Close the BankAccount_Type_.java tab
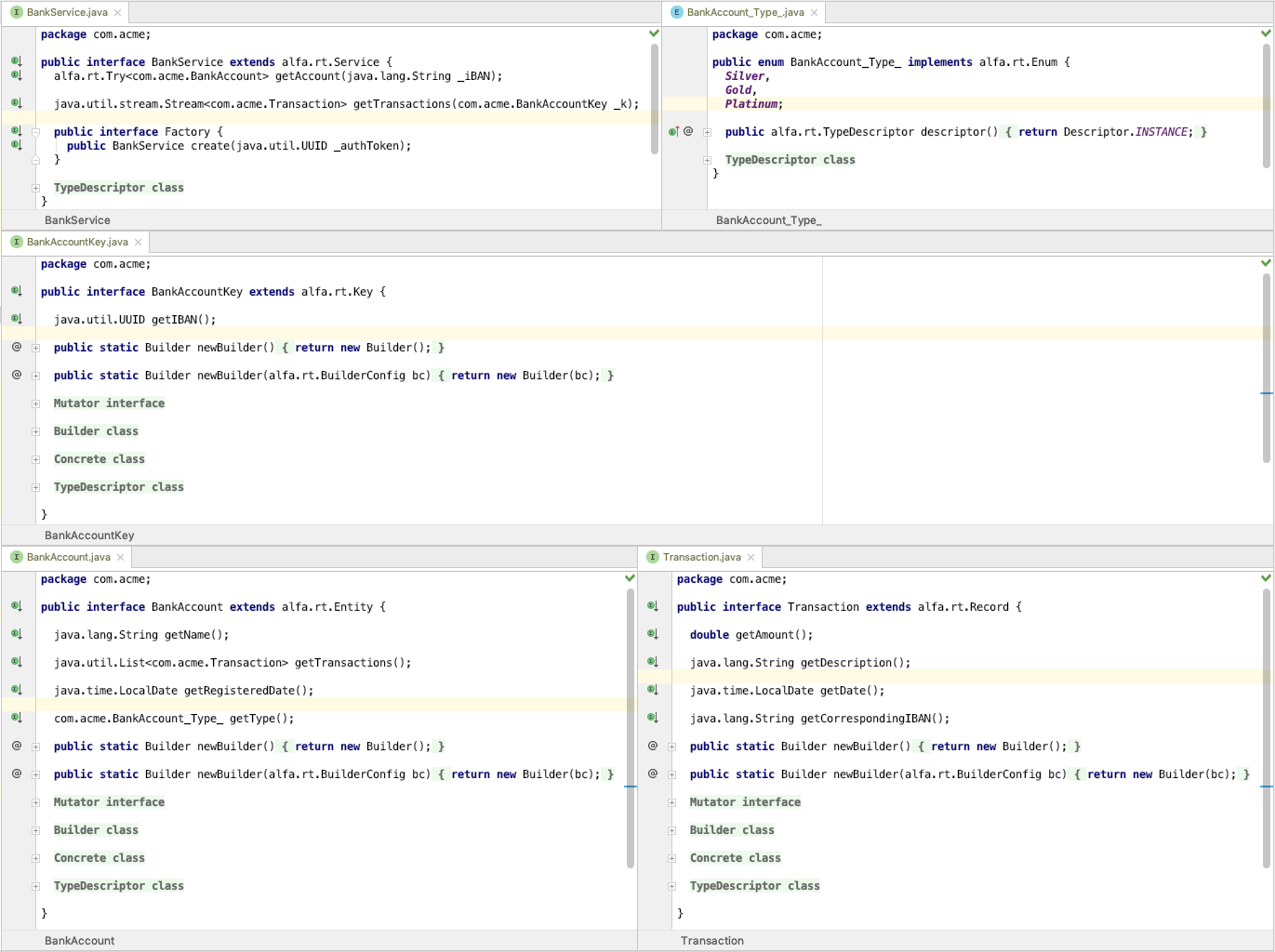1275x952 pixels. coord(814,12)
